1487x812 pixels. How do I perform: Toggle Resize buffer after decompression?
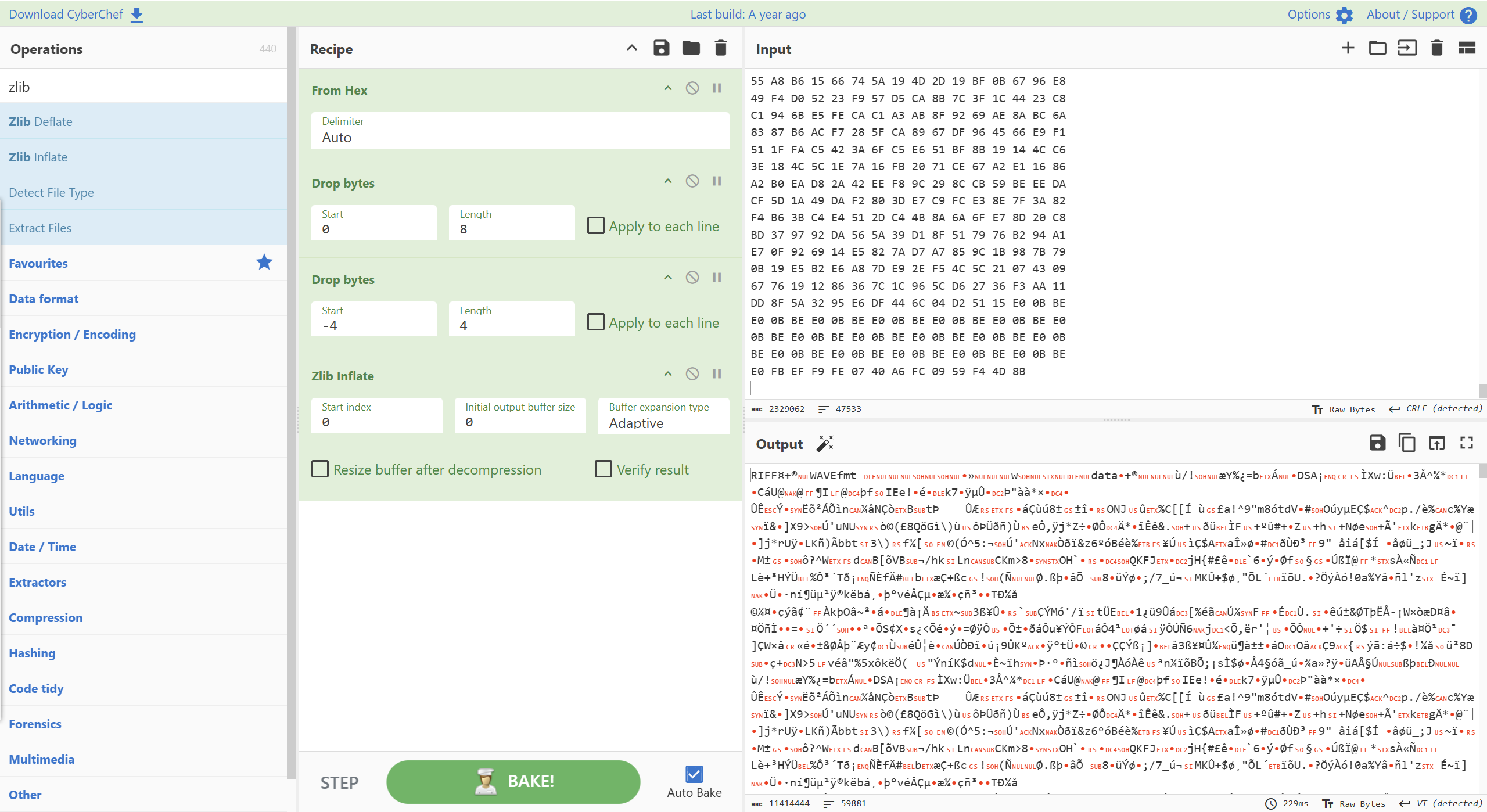click(x=320, y=469)
